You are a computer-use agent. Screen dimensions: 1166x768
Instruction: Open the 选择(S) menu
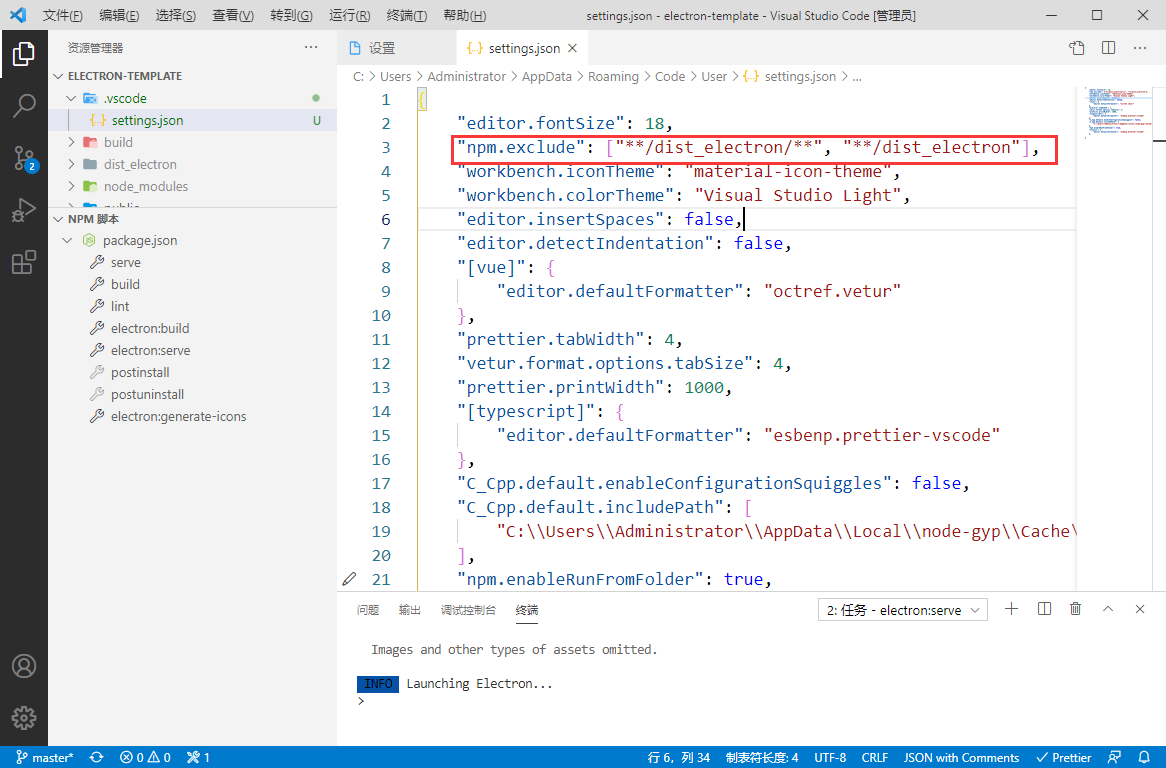coord(175,16)
